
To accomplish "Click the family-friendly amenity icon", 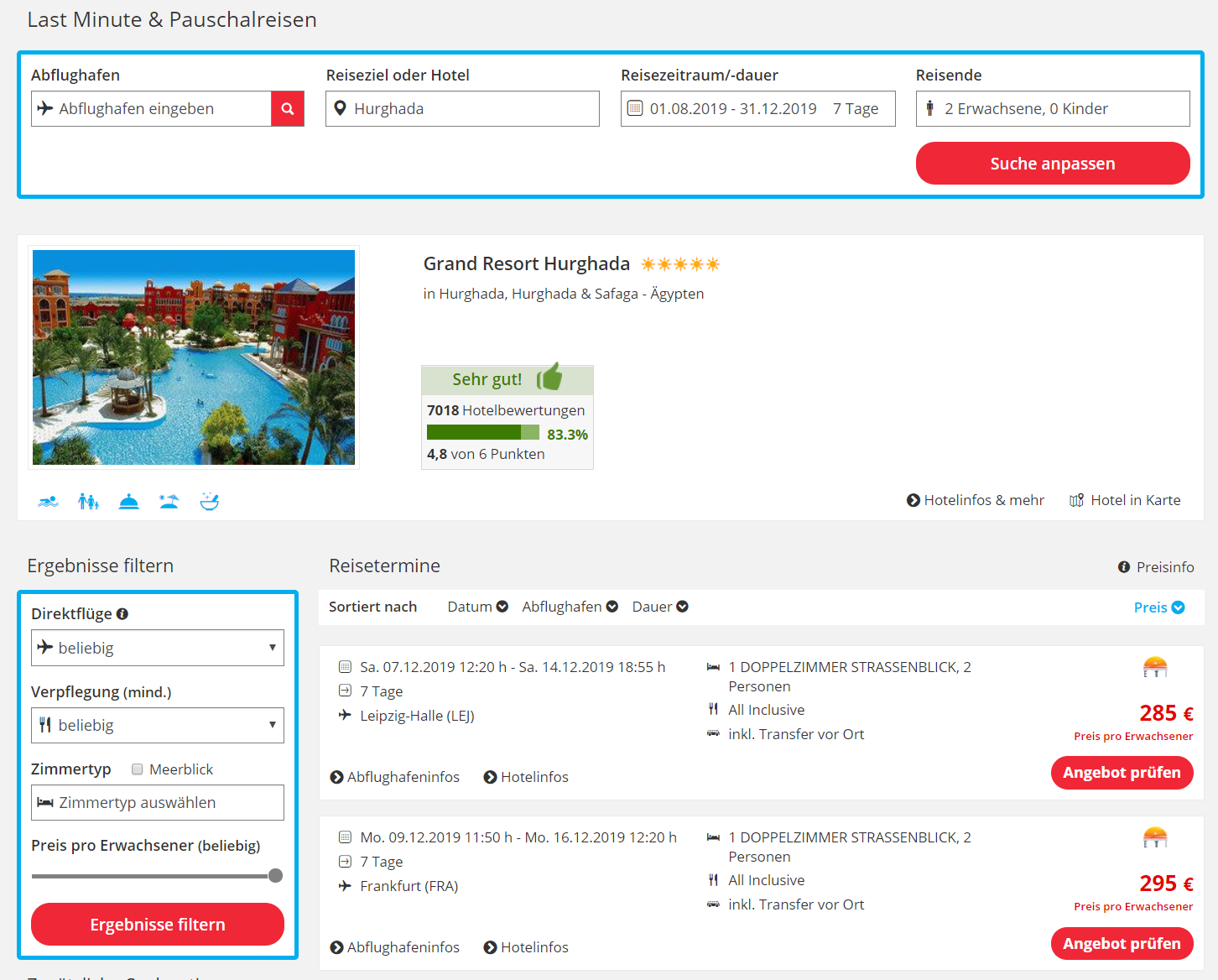I will [88, 502].
